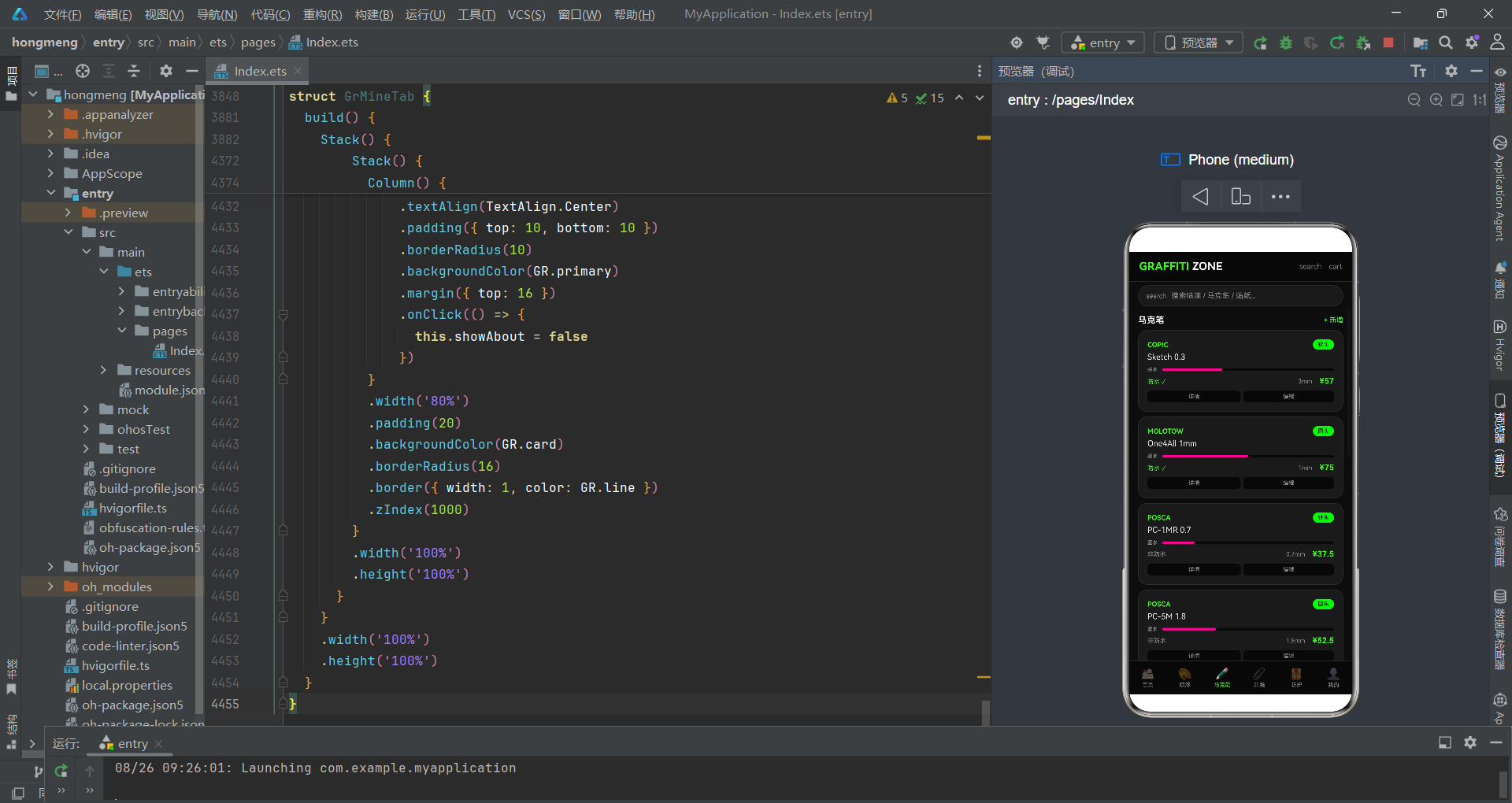Open the 构建(B) menu
The image size is (1512, 803).
coord(373,14)
